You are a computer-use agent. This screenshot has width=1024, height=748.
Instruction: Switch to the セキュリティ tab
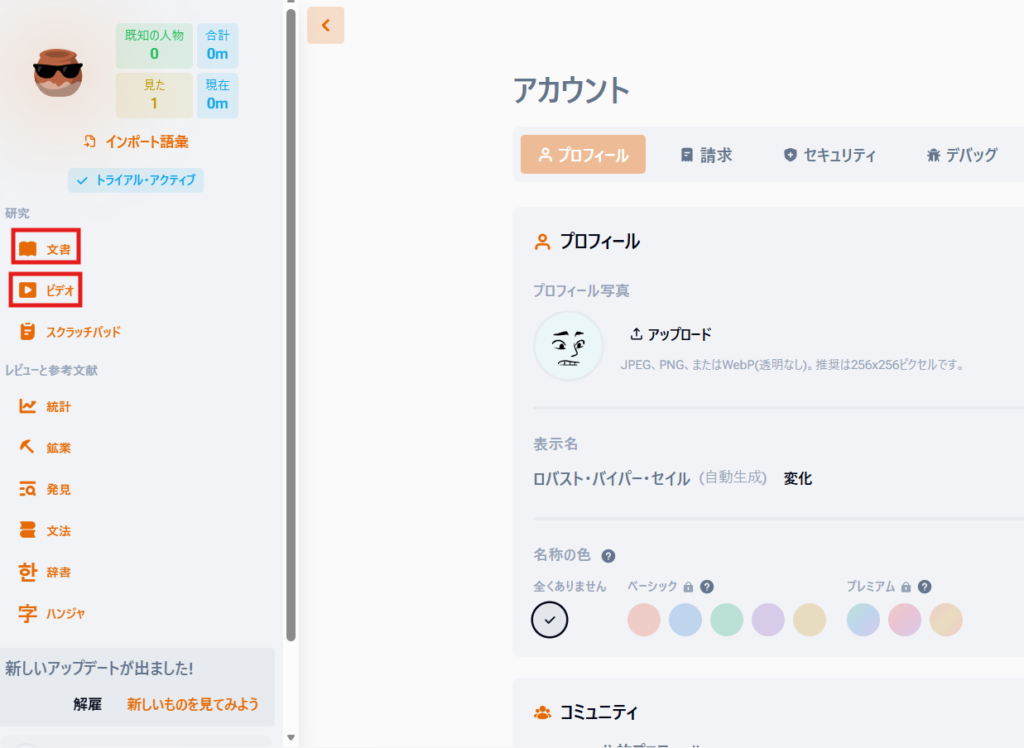(830, 155)
